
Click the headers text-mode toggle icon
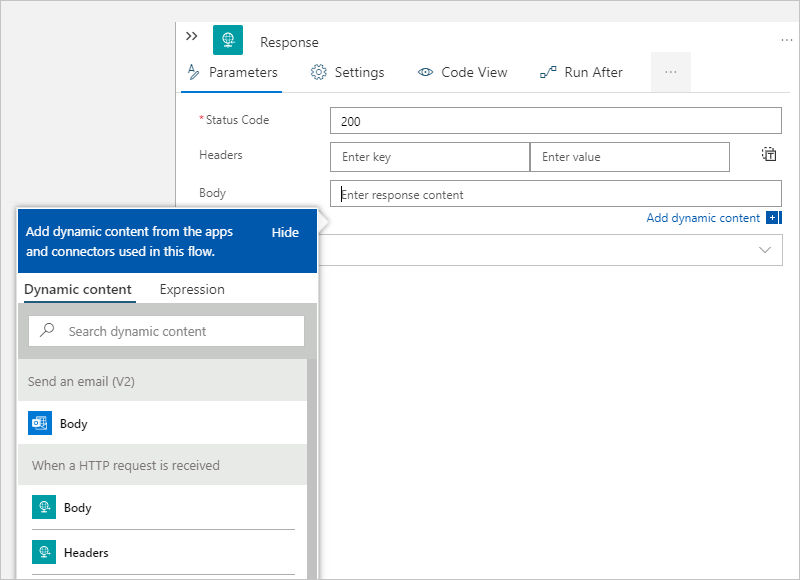pos(768,155)
